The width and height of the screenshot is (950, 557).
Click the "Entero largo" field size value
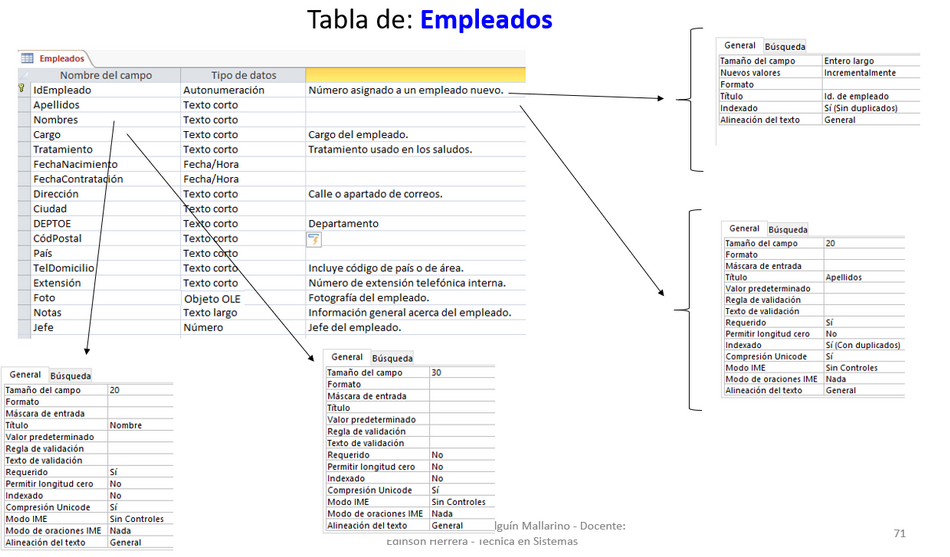849,61
